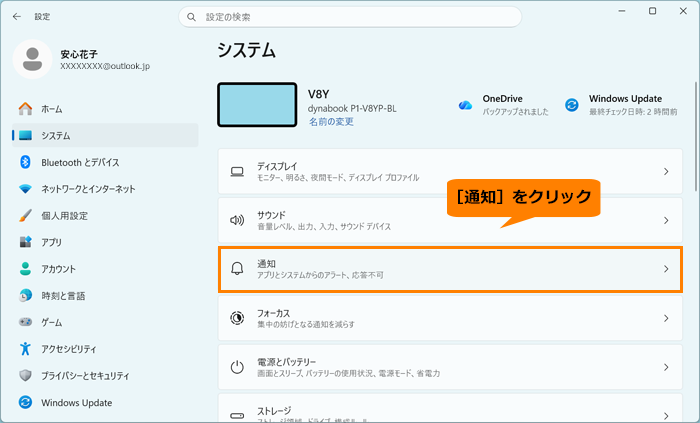
Task: Click the personalization paintbrush icon
Action: pyautogui.click(x=25, y=216)
